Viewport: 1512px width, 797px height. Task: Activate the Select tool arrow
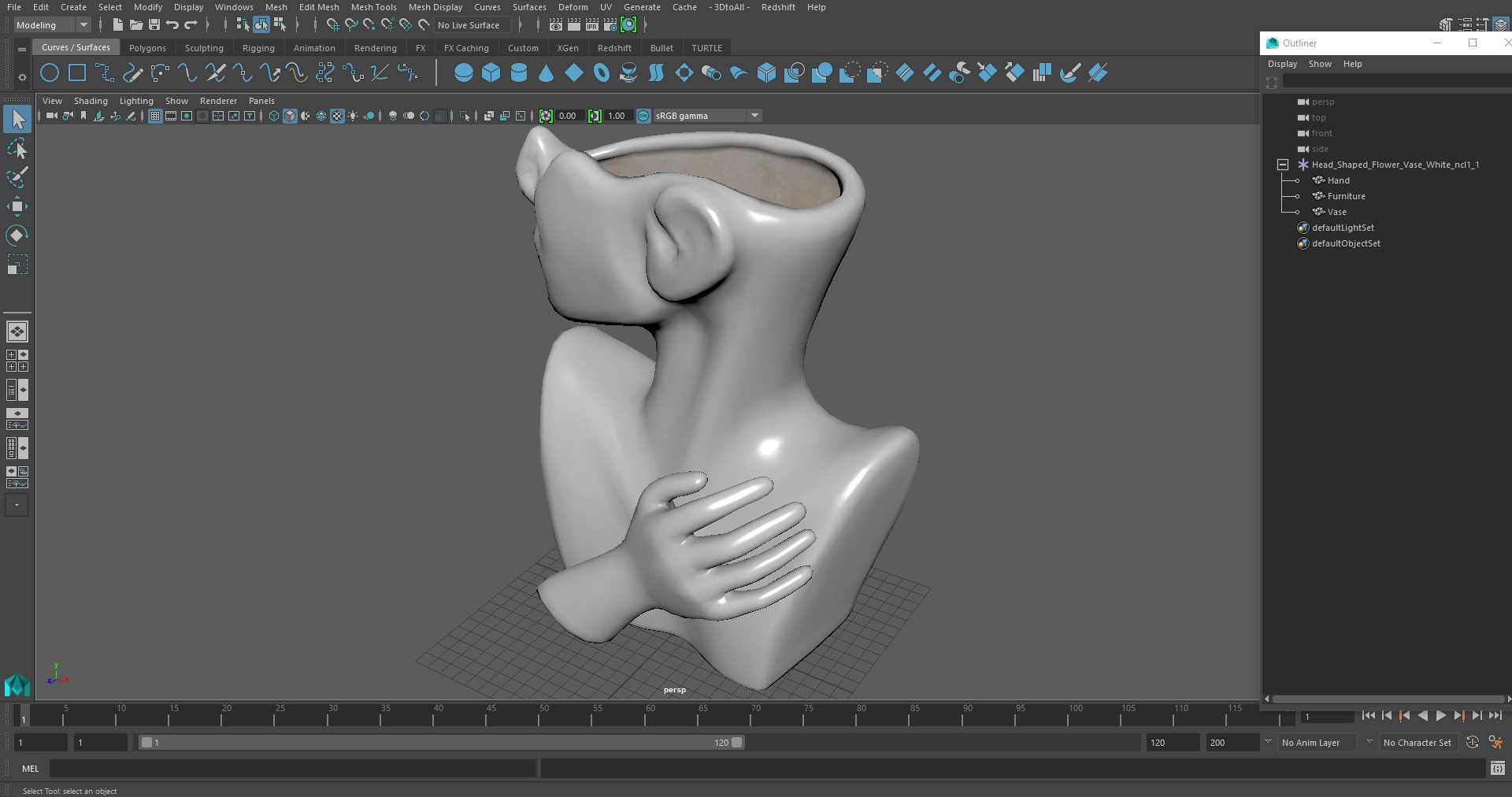pyautogui.click(x=17, y=119)
